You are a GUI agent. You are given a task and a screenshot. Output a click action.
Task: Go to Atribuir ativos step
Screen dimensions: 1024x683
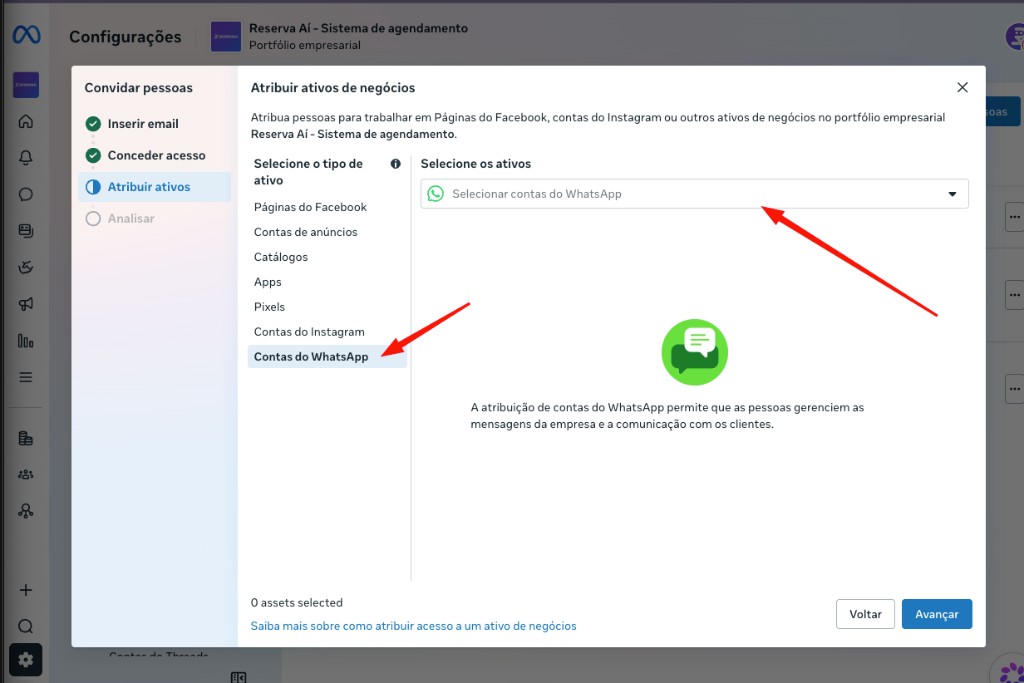pos(154,187)
